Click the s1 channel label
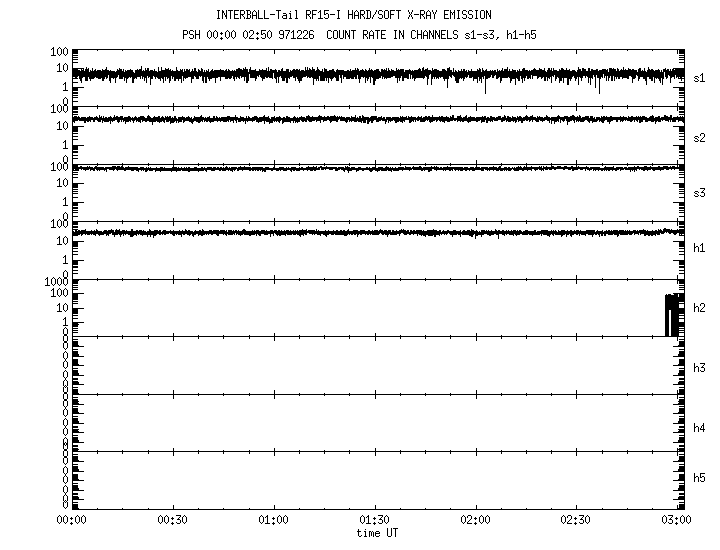The image size is (720, 550). click(700, 78)
